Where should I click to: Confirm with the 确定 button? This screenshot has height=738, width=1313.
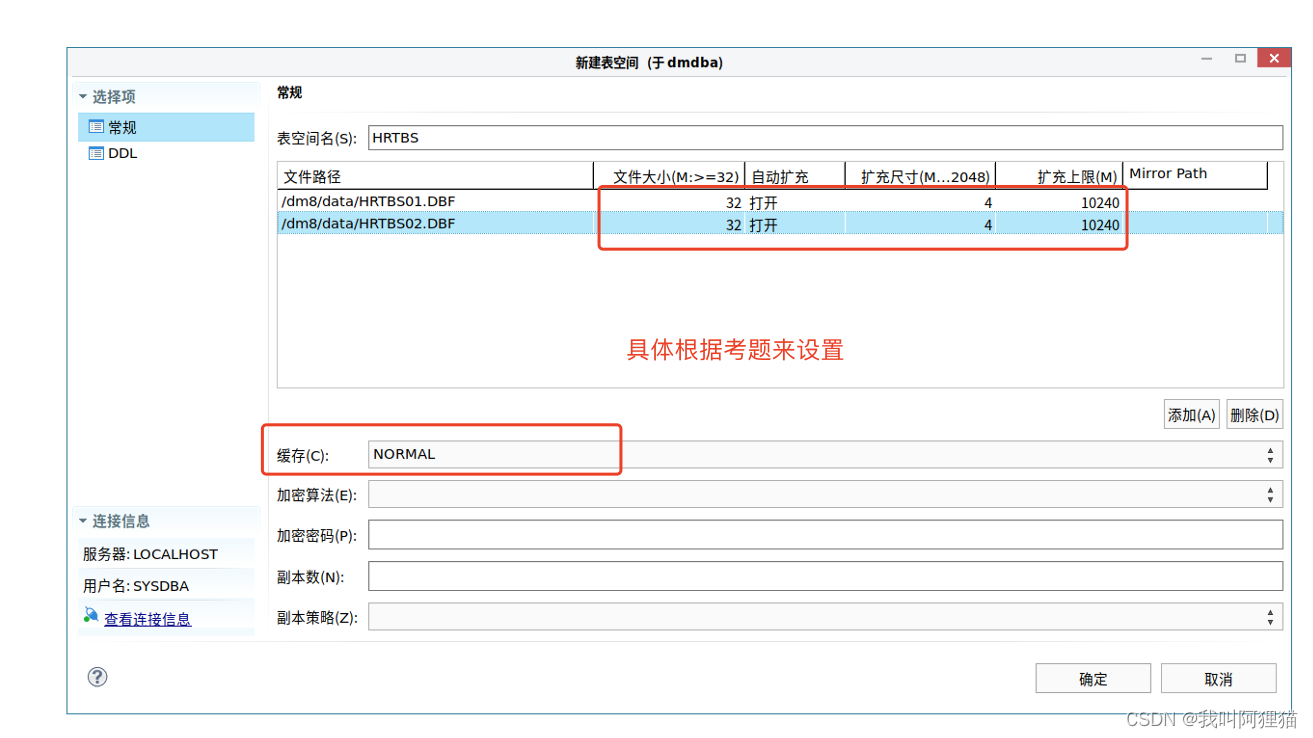tap(1093, 679)
